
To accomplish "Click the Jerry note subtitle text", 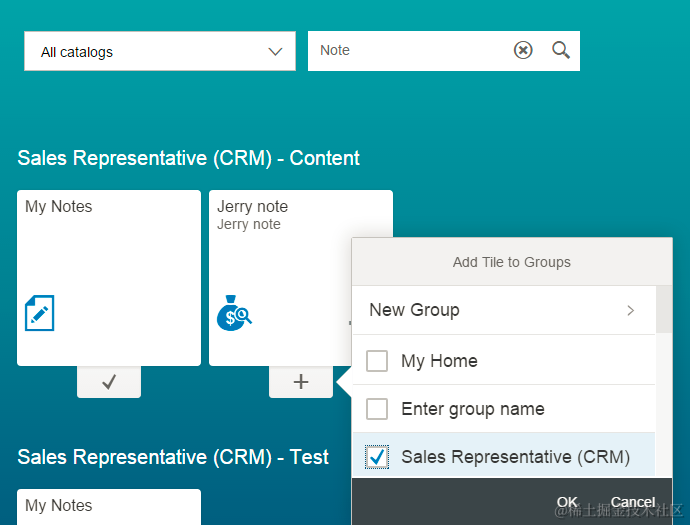I will [249, 224].
